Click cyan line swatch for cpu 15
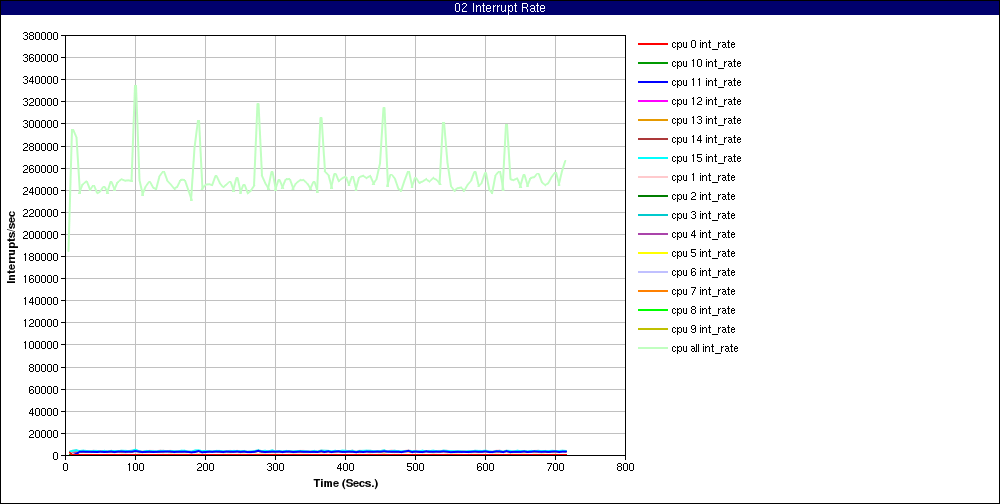This screenshot has width=1000, height=504. 652,158
